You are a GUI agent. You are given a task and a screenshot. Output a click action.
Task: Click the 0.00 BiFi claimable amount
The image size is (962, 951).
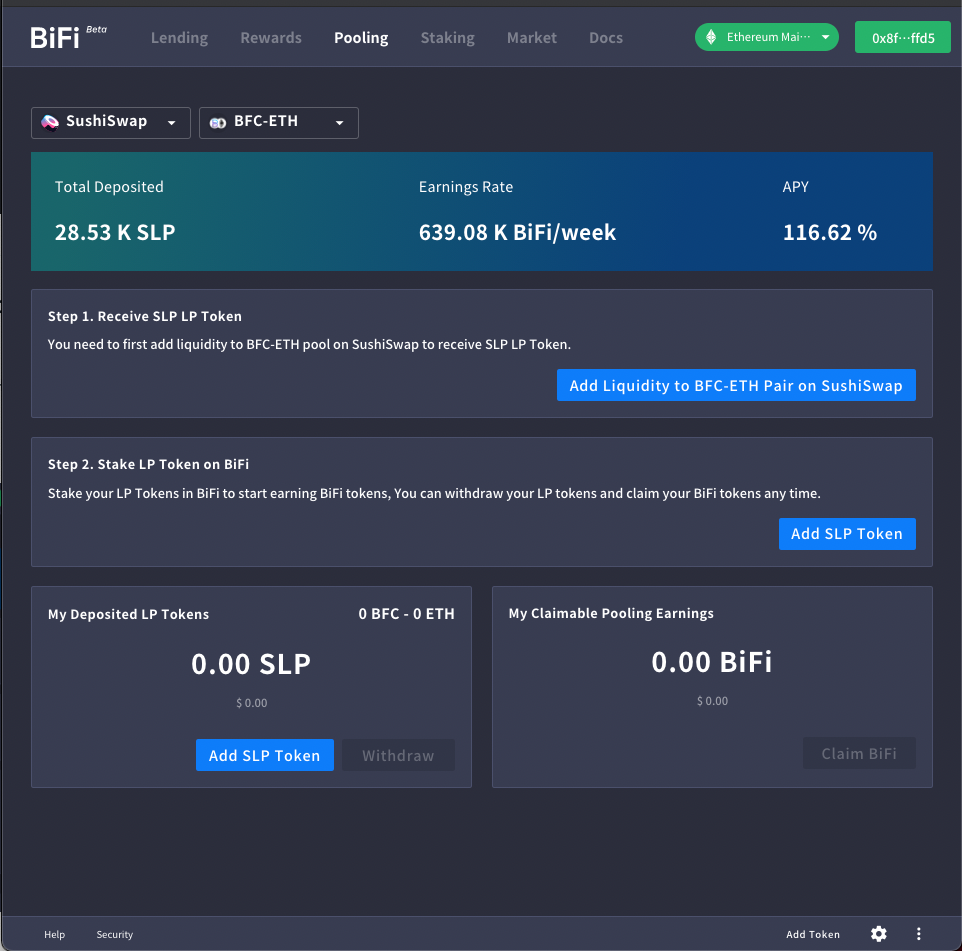[712, 663]
